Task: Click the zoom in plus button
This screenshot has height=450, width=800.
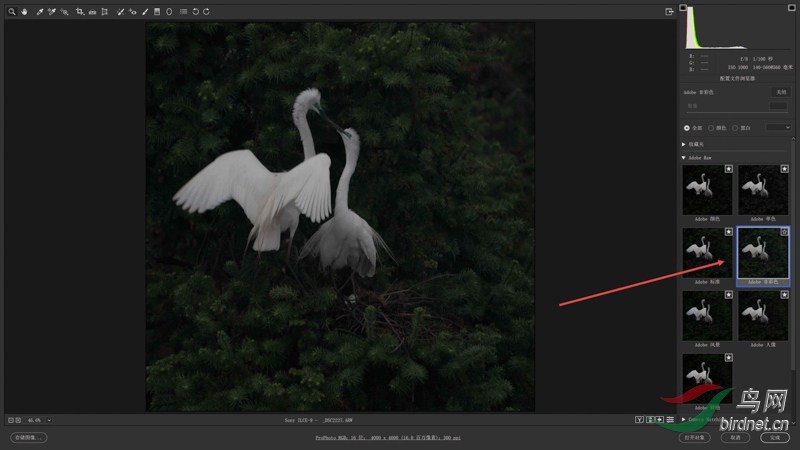Action: pyautogui.click(x=18, y=420)
